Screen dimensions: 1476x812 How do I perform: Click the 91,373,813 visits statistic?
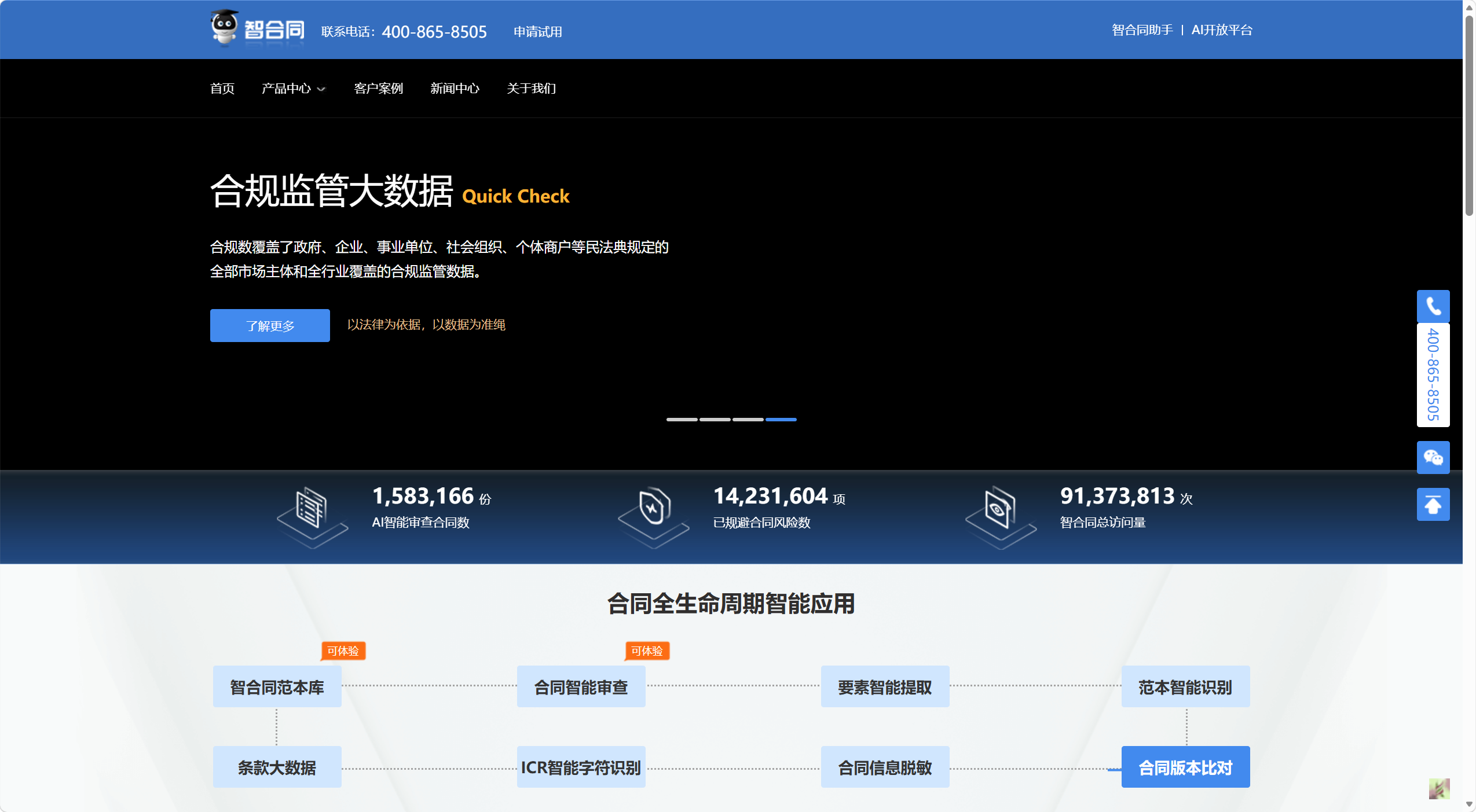[1117, 496]
